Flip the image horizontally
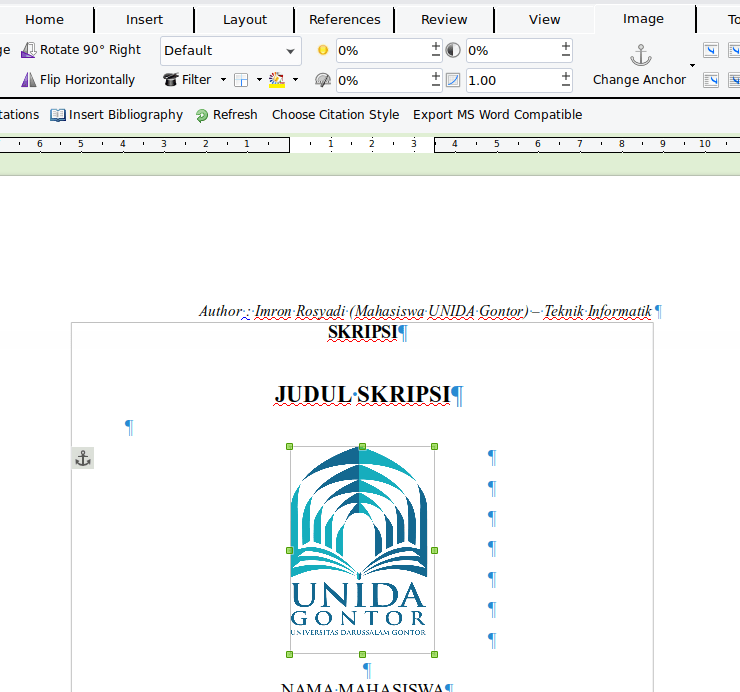 [x=78, y=80]
